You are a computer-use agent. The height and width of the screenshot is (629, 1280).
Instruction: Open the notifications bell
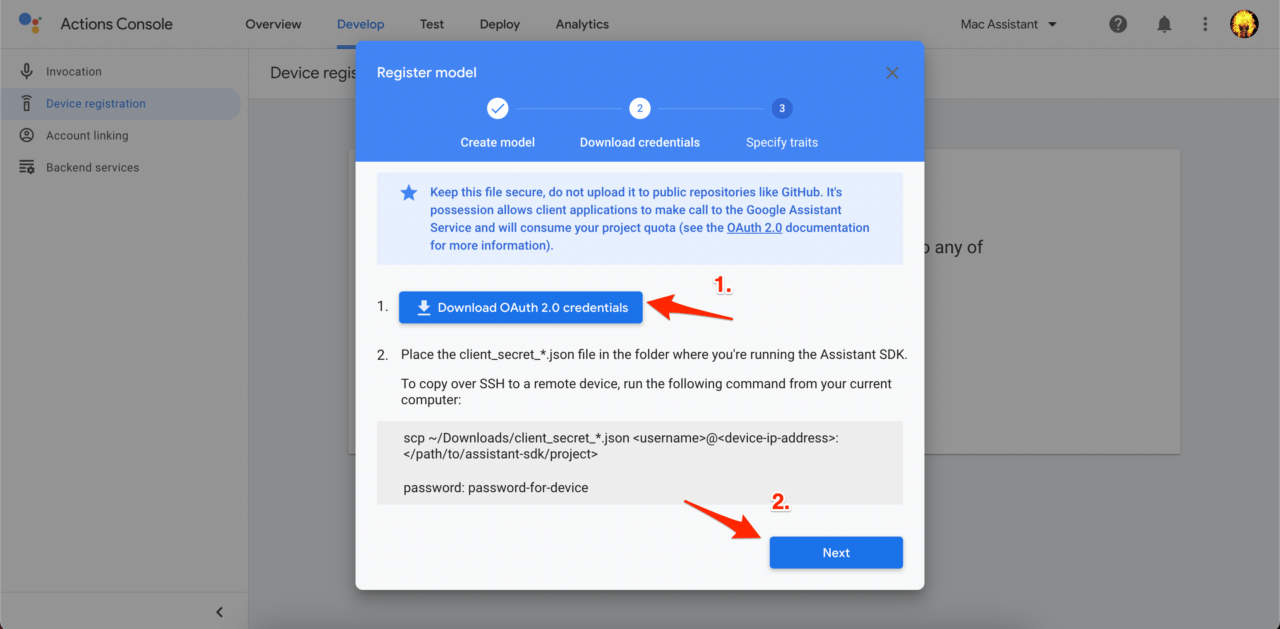[x=1164, y=23]
